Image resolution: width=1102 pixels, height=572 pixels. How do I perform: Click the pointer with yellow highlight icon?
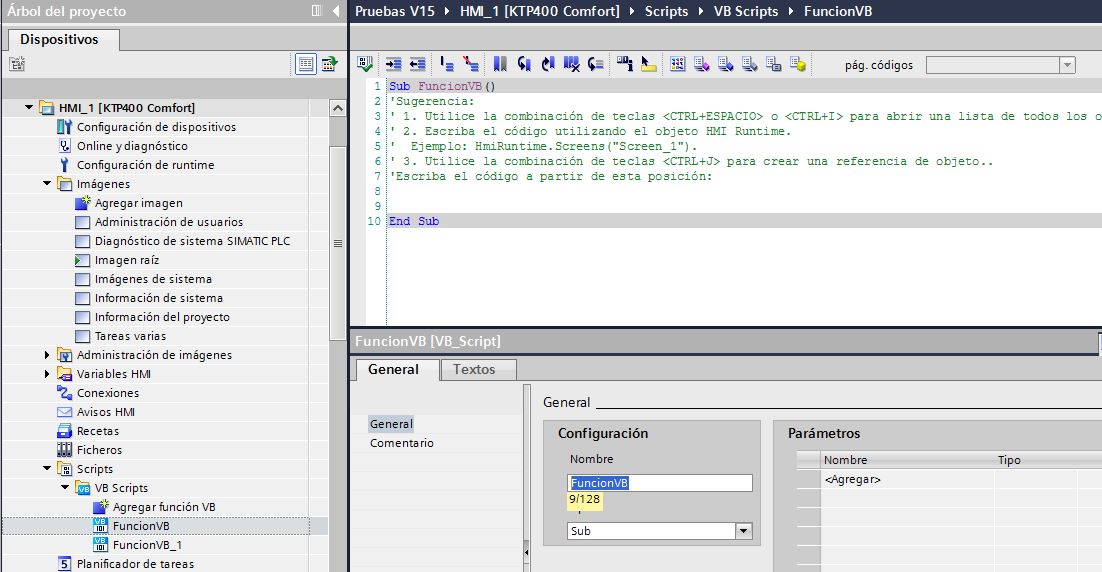pos(649,64)
